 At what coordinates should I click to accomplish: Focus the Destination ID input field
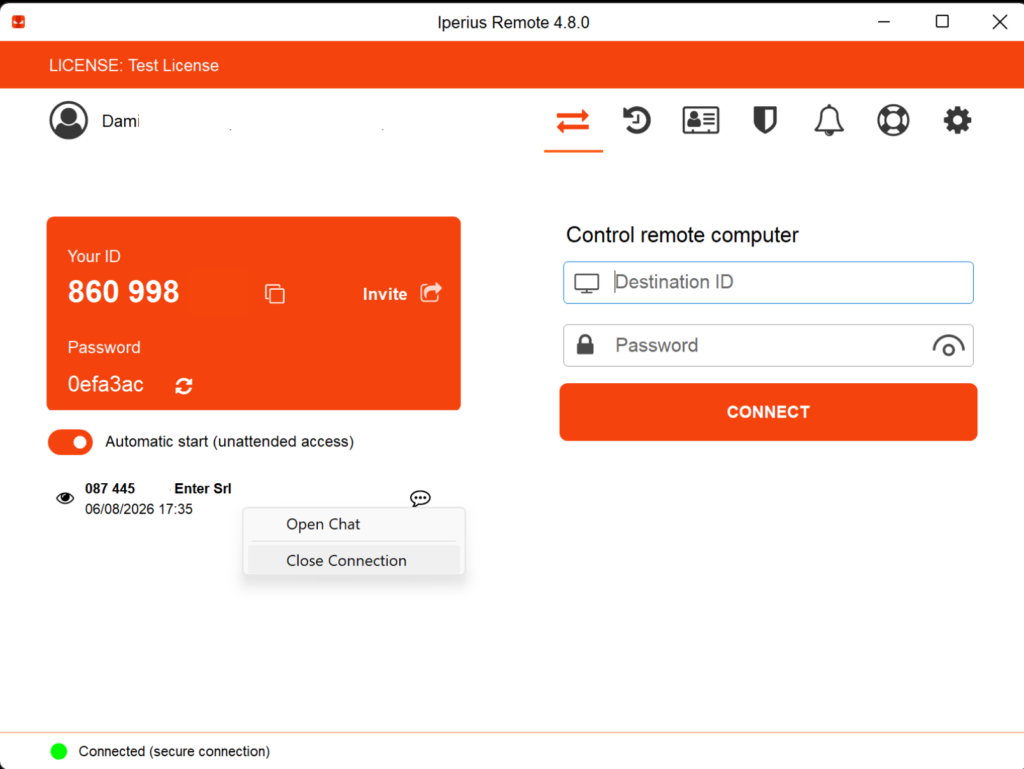click(768, 283)
